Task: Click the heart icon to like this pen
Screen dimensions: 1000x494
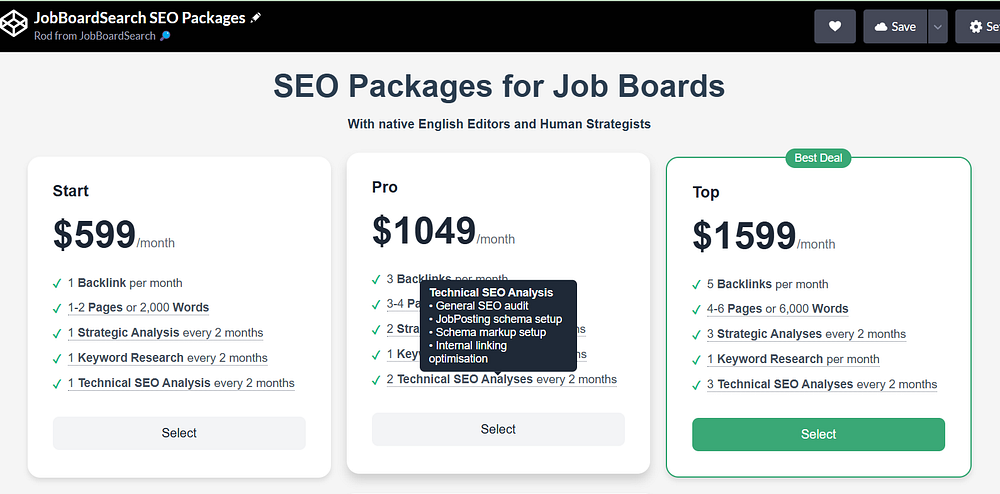Action: tap(835, 27)
